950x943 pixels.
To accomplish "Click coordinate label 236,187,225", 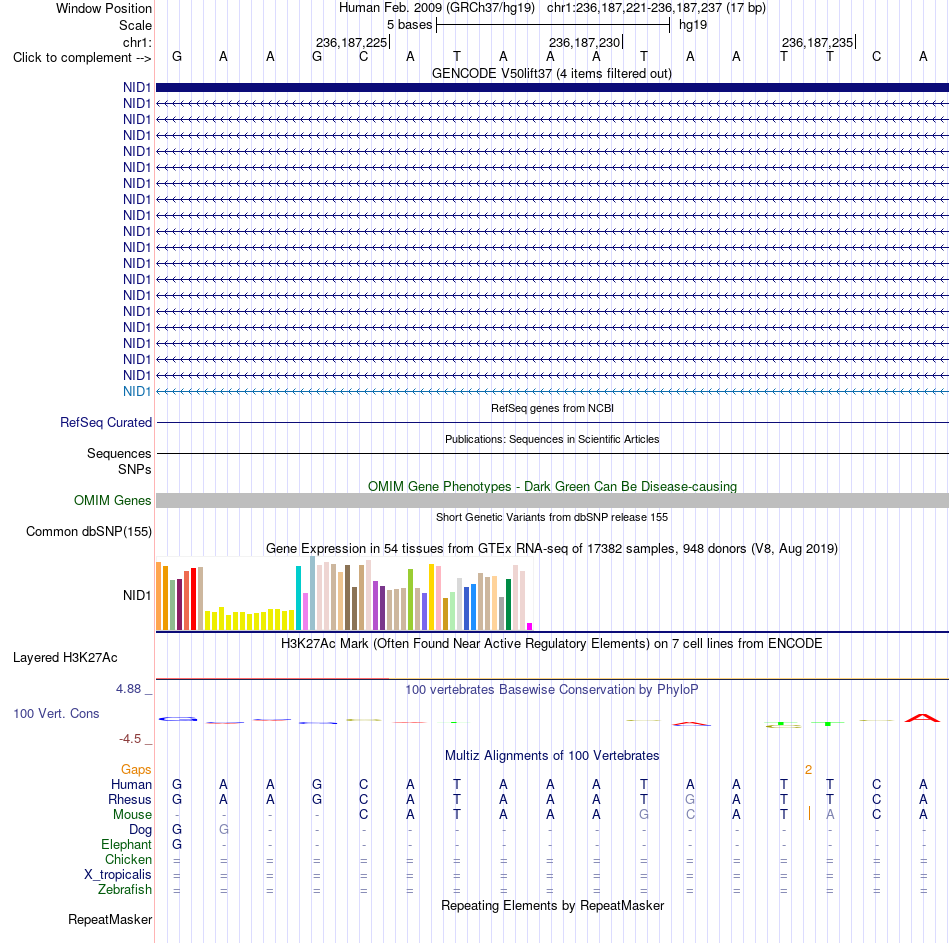I will click(351, 42).
